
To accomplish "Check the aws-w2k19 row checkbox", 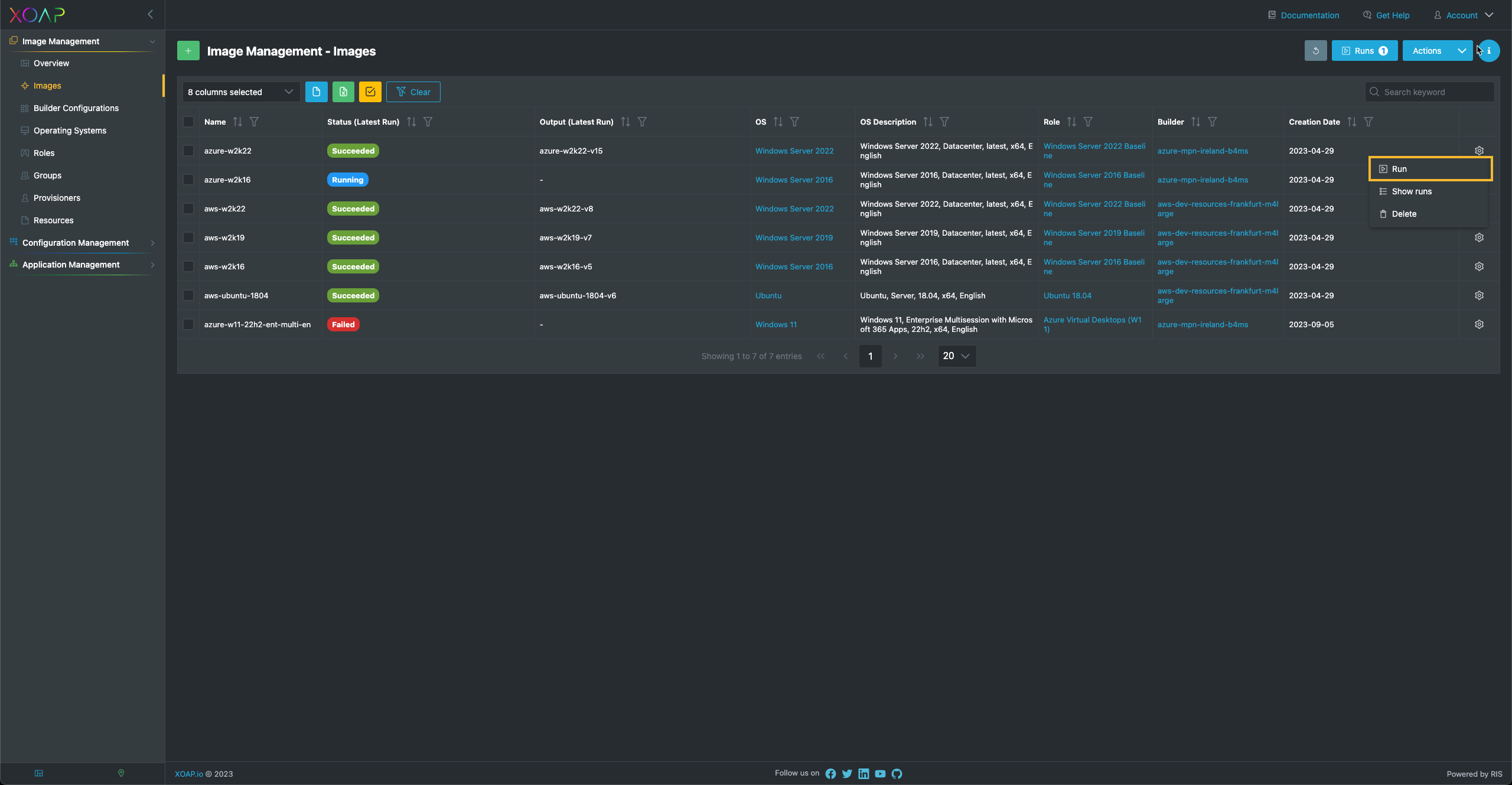I will point(188,237).
